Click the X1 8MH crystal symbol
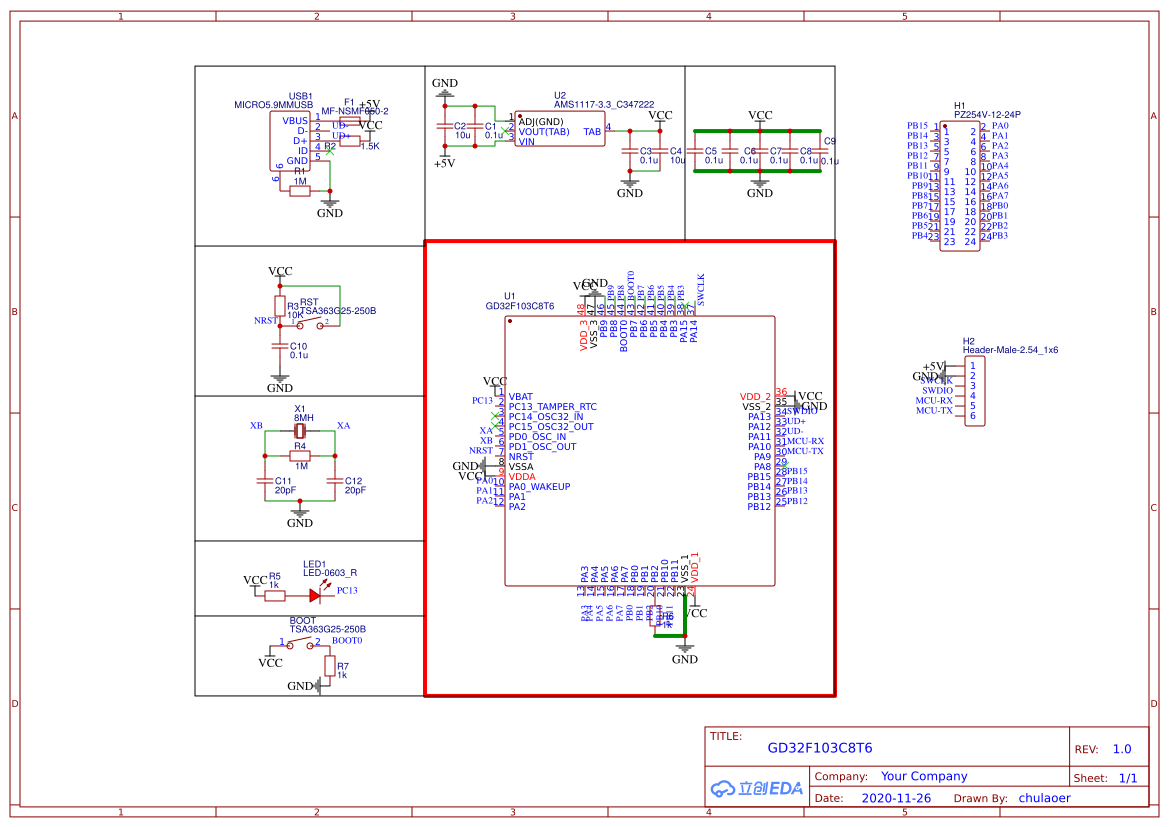1169x827 pixels. coord(300,431)
